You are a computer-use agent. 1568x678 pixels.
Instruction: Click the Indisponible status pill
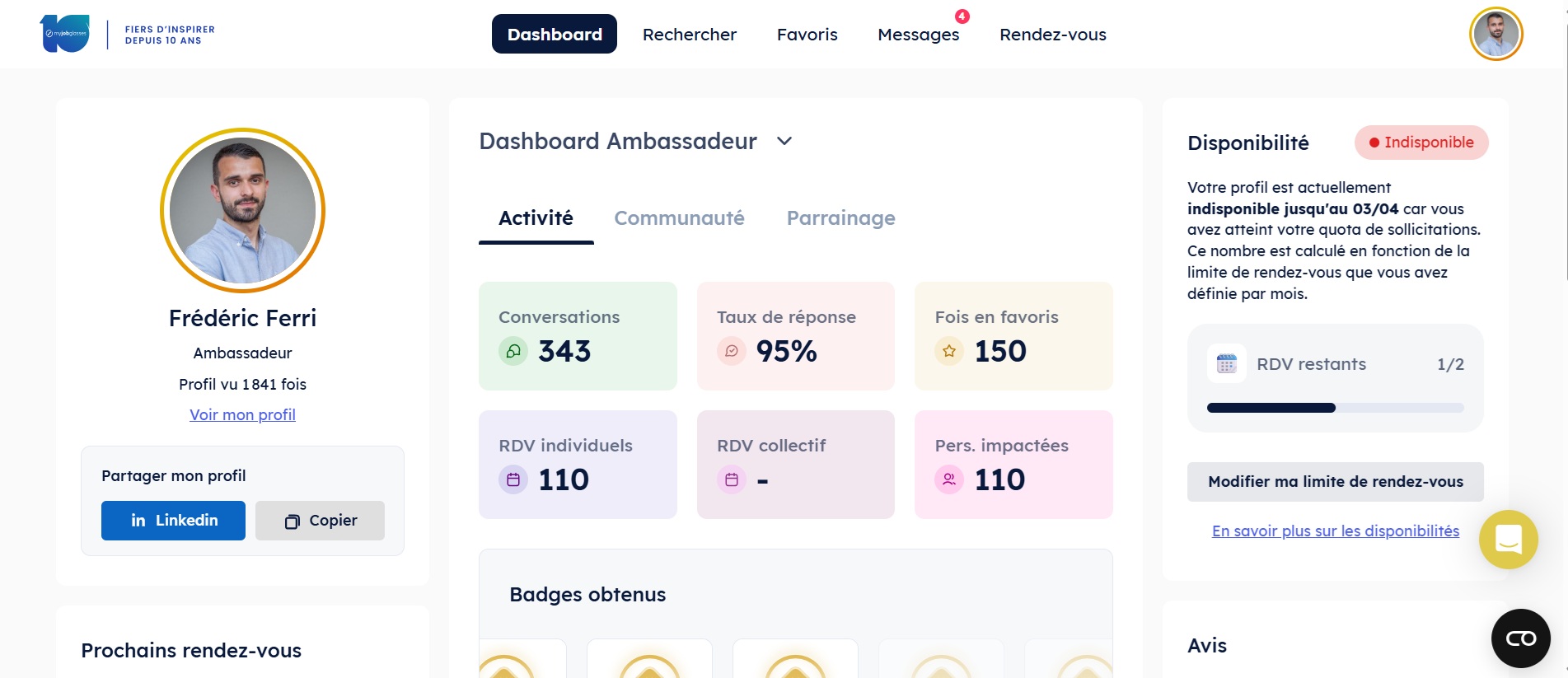point(1421,142)
